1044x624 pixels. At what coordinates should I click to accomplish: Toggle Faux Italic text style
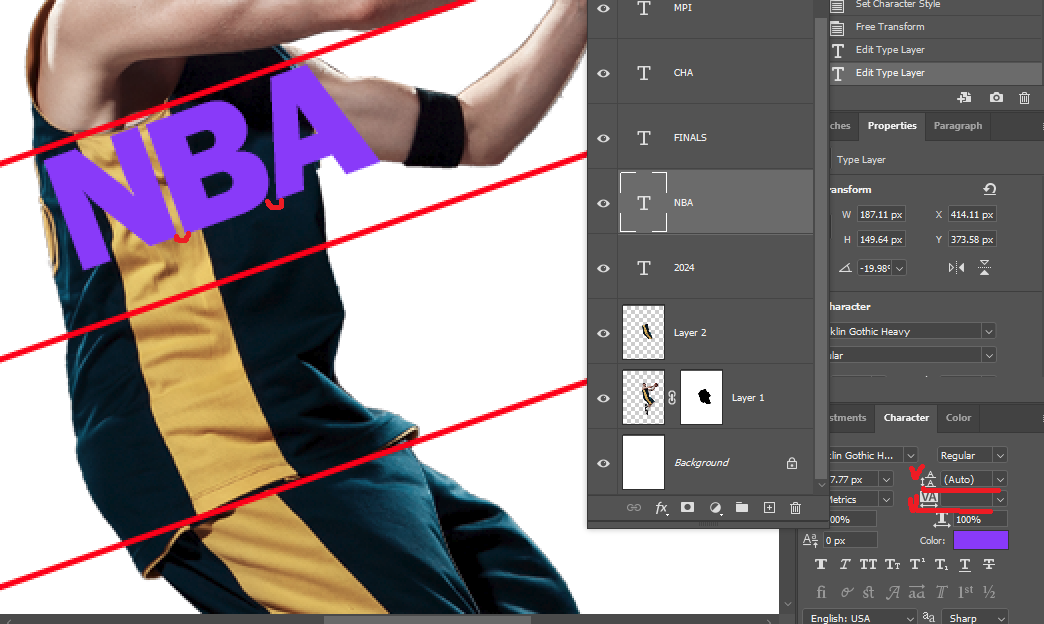(844, 565)
